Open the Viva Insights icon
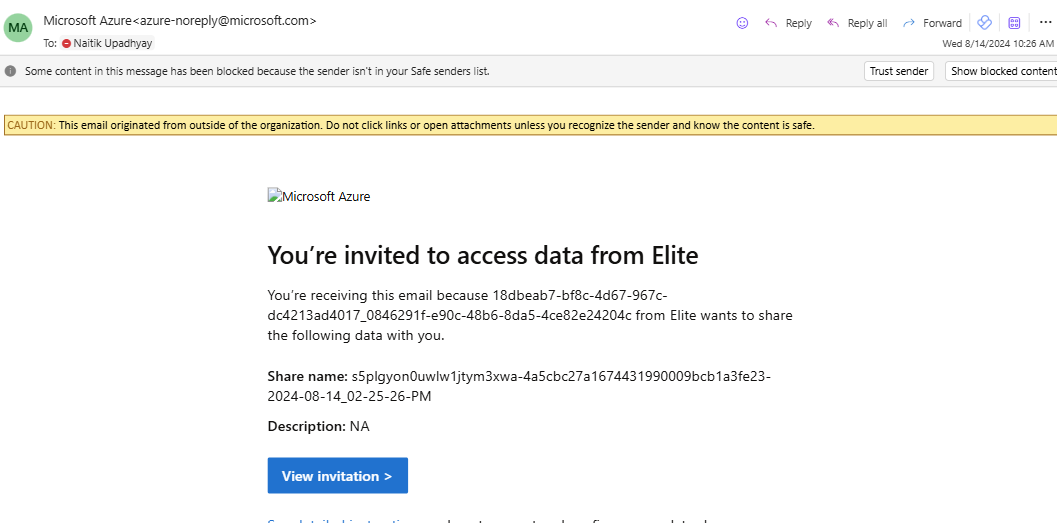This screenshot has height=523, width=1057. pyautogui.click(x=984, y=23)
